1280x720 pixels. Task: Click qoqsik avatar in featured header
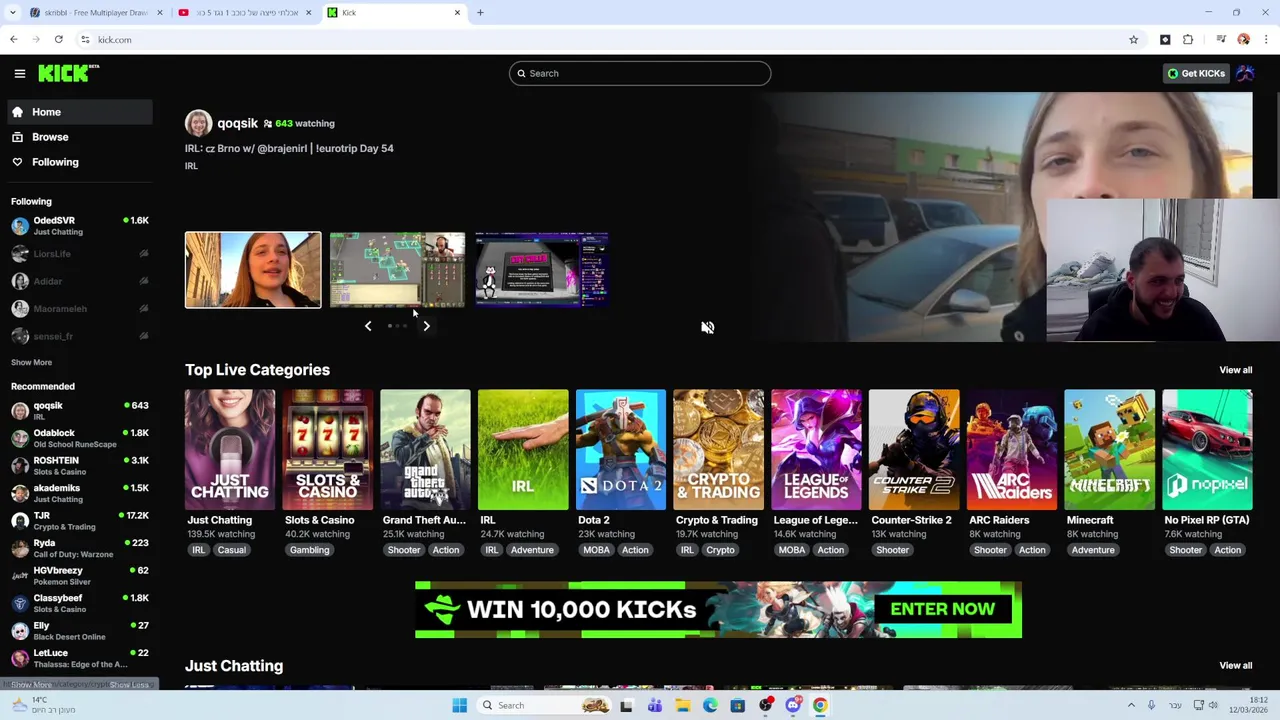click(198, 123)
